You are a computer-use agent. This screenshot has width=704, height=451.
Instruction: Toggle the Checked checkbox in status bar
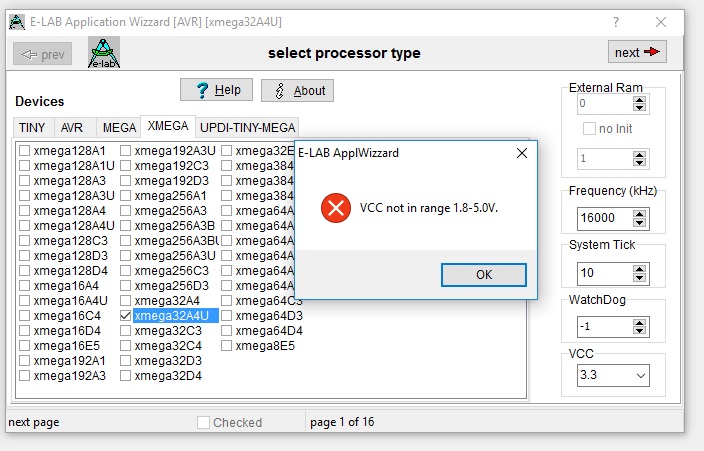(x=203, y=422)
